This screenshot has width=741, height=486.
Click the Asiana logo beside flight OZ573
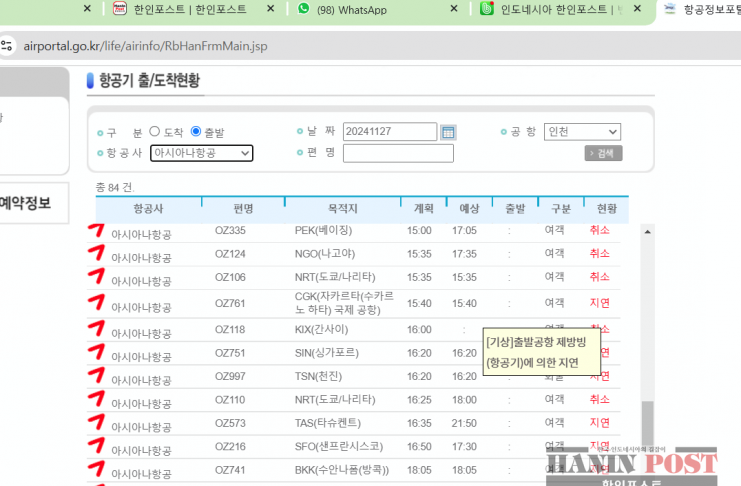tap(96, 423)
